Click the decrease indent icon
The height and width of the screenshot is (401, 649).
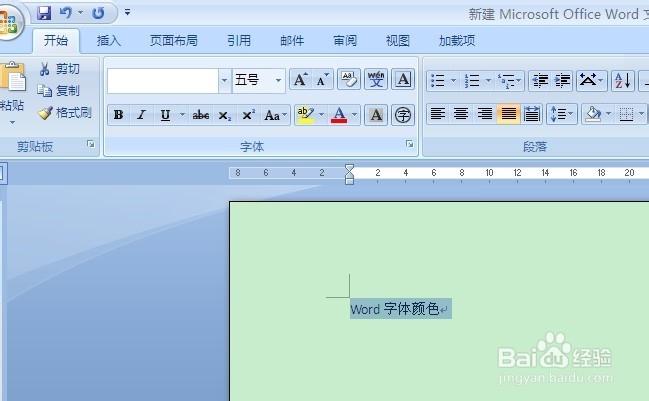pyautogui.click(x=540, y=80)
